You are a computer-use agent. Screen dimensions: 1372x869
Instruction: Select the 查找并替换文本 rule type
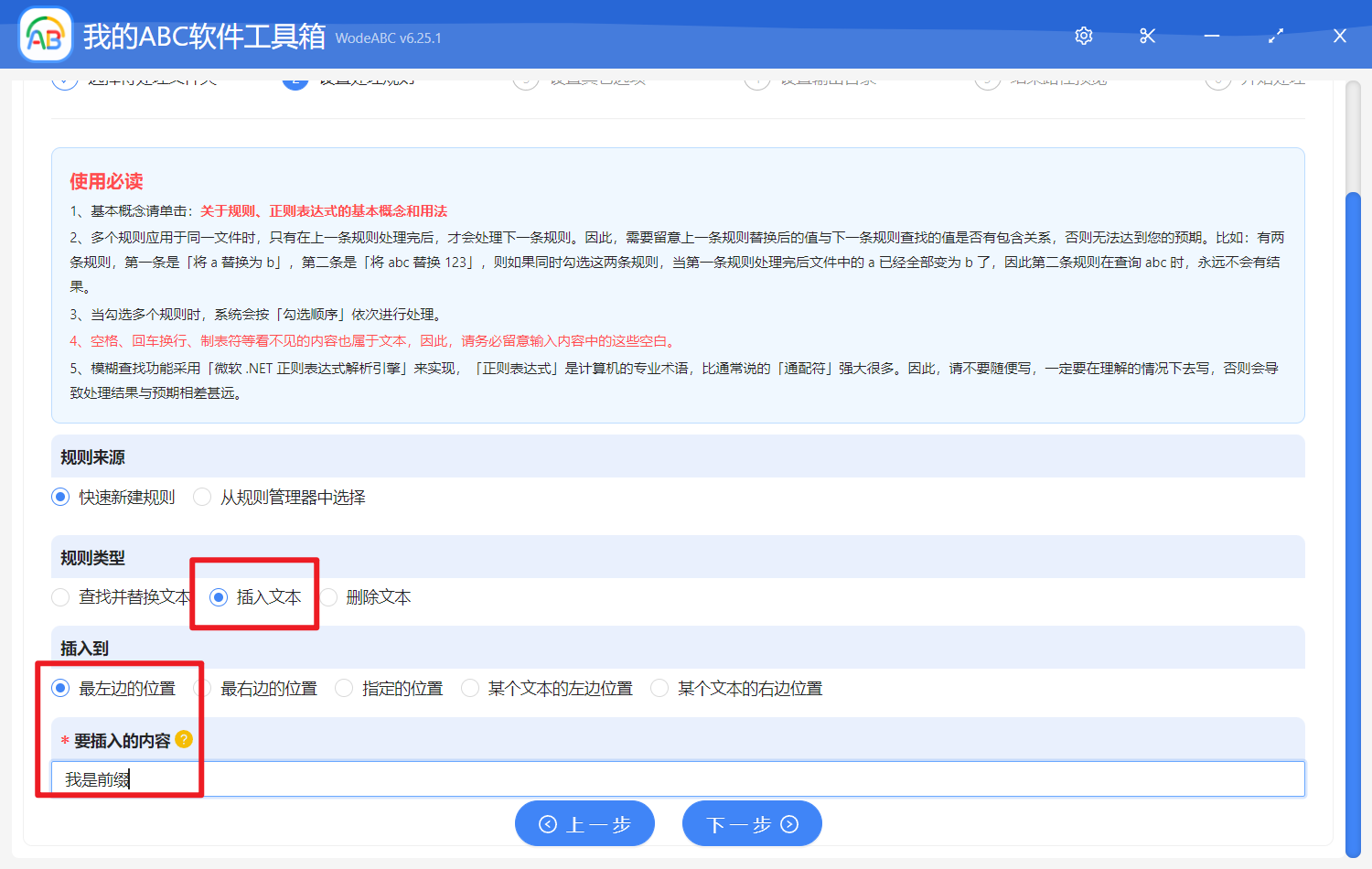point(60,596)
